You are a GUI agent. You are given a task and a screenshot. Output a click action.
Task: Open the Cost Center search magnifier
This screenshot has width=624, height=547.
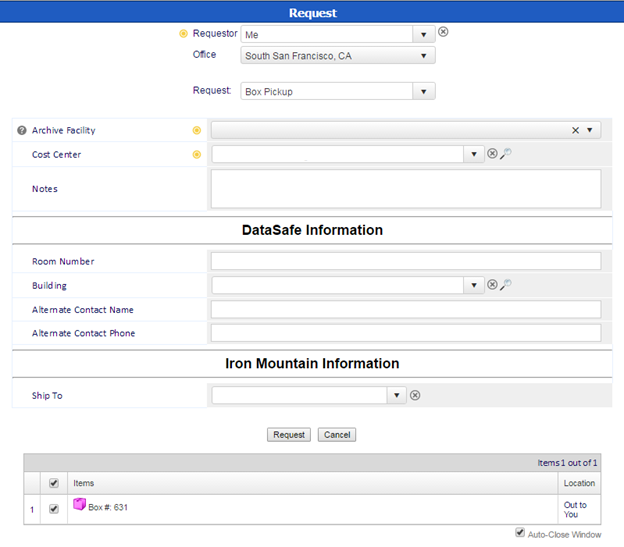(x=506, y=154)
